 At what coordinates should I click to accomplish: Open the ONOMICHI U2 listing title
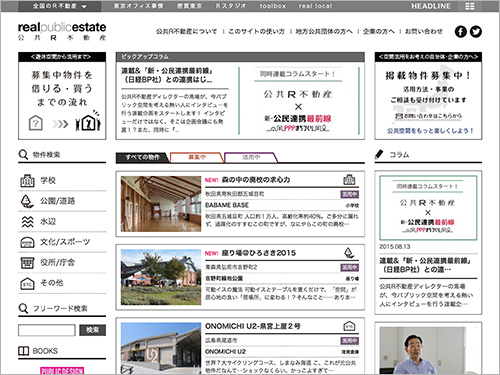click(x=253, y=326)
